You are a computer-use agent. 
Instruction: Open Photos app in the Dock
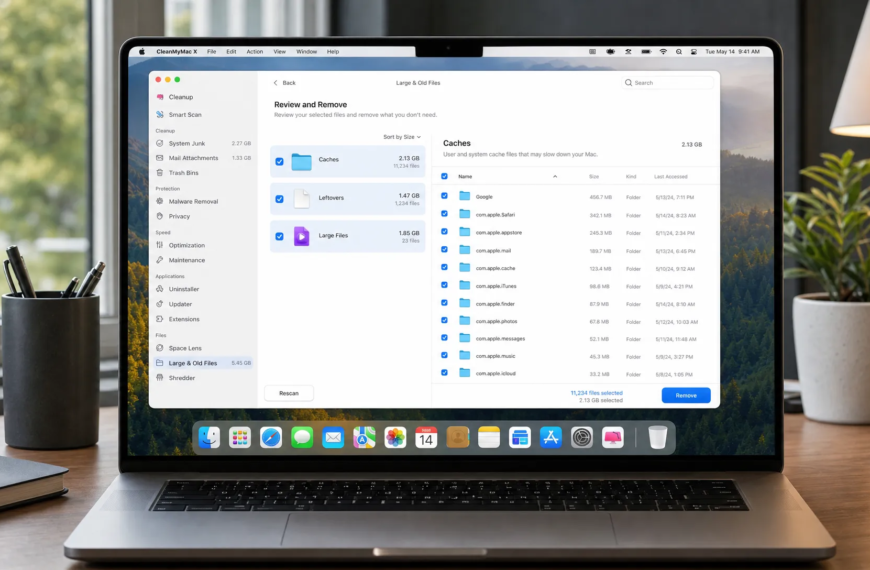(x=395, y=438)
